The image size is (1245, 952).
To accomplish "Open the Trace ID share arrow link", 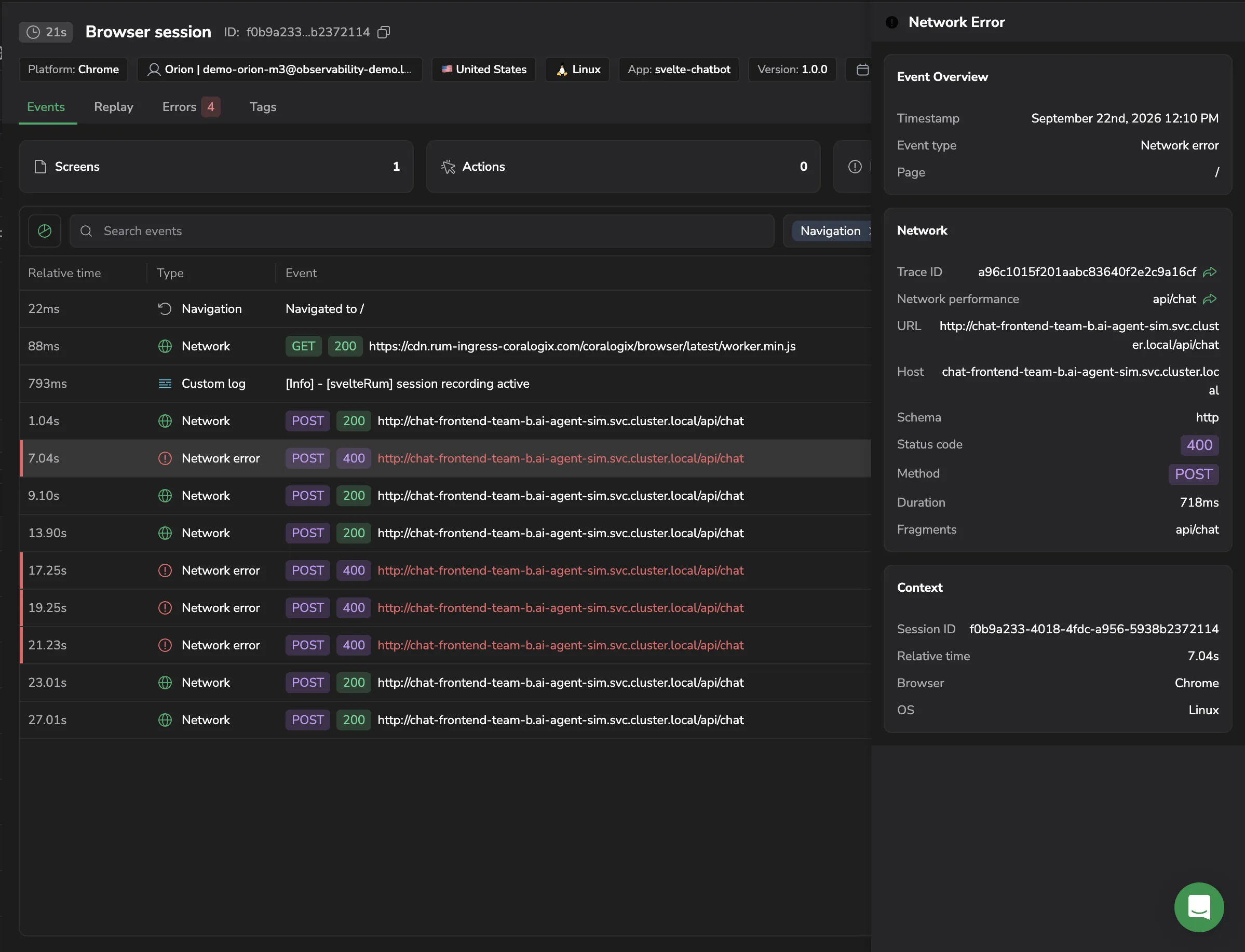I will (x=1210, y=272).
